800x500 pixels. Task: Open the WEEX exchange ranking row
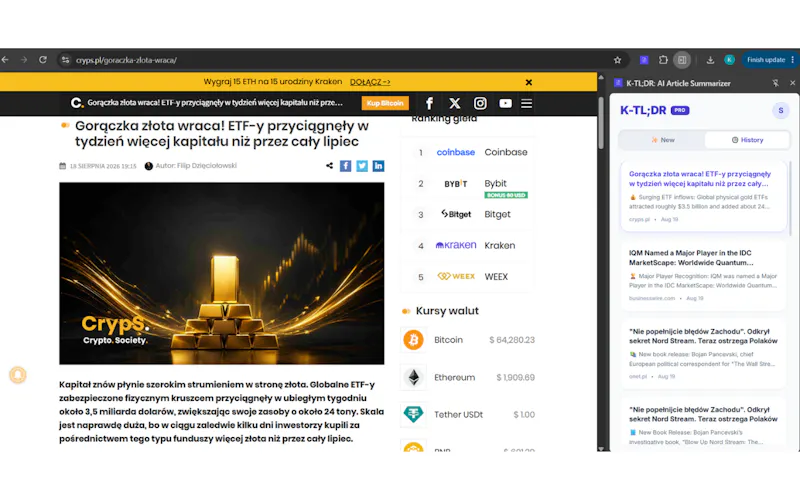pyautogui.click(x=468, y=277)
